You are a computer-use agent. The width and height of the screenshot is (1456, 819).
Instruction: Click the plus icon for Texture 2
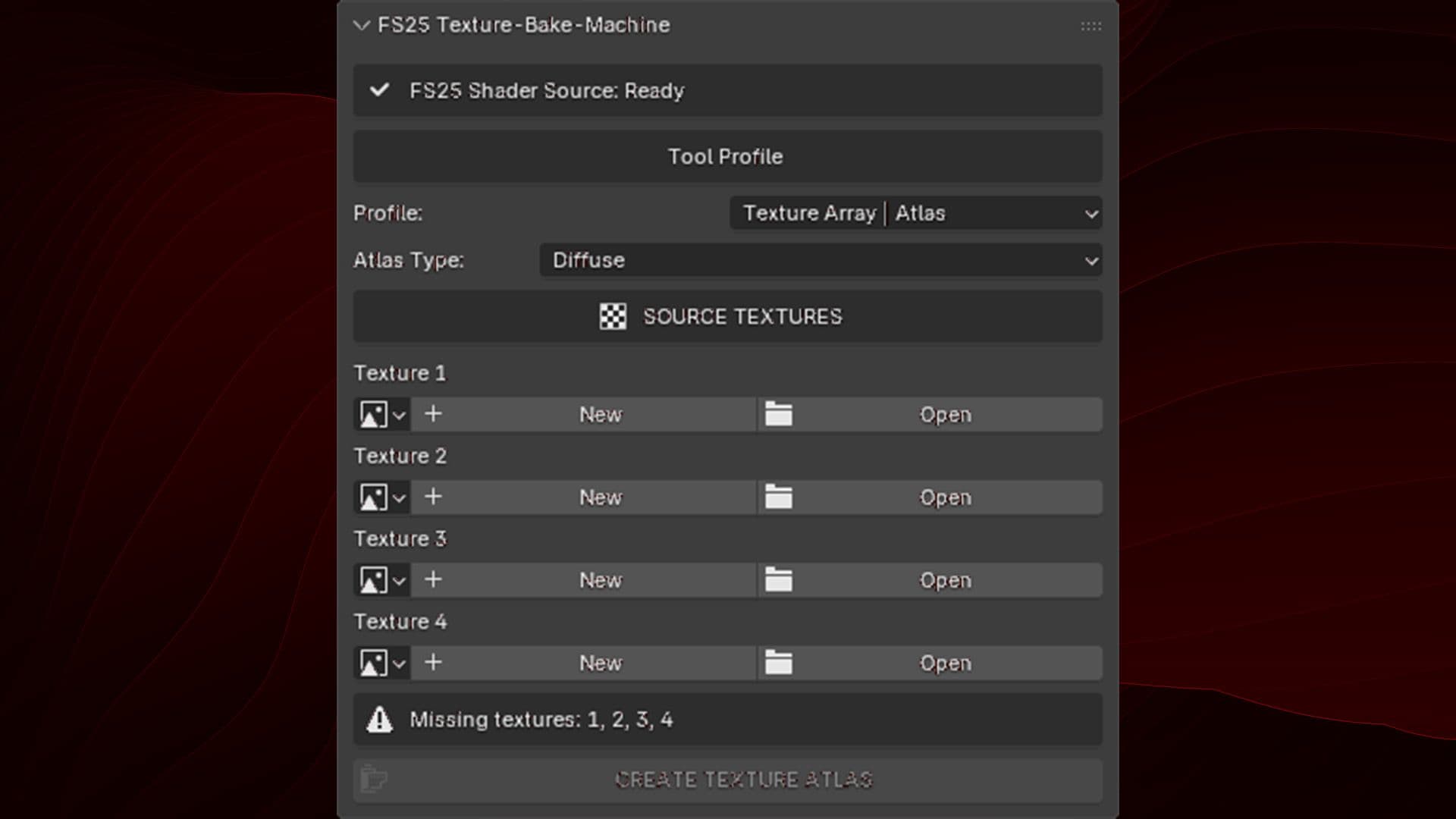pyautogui.click(x=433, y=497)
